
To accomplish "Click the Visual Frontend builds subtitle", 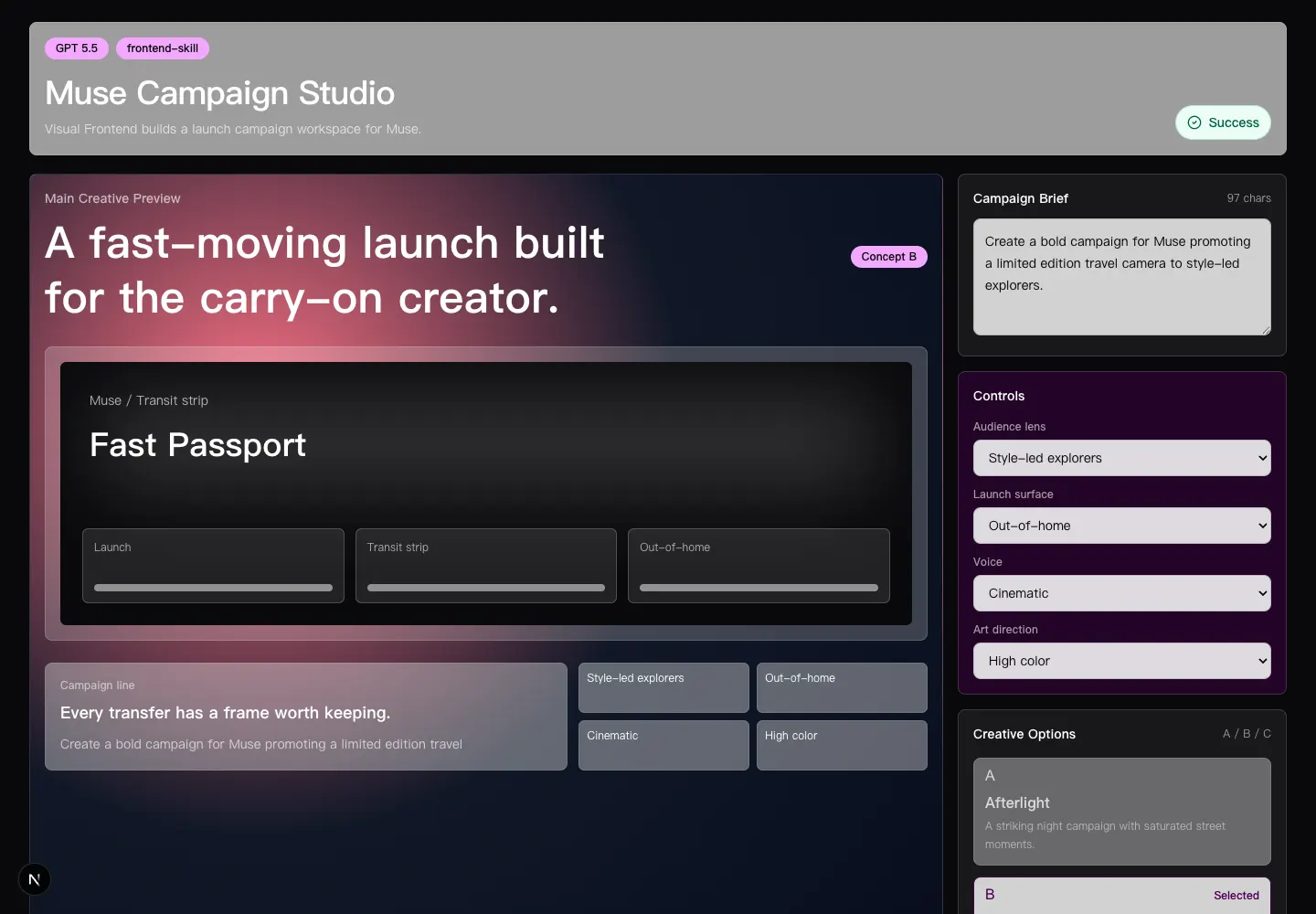I will point(233,129).
